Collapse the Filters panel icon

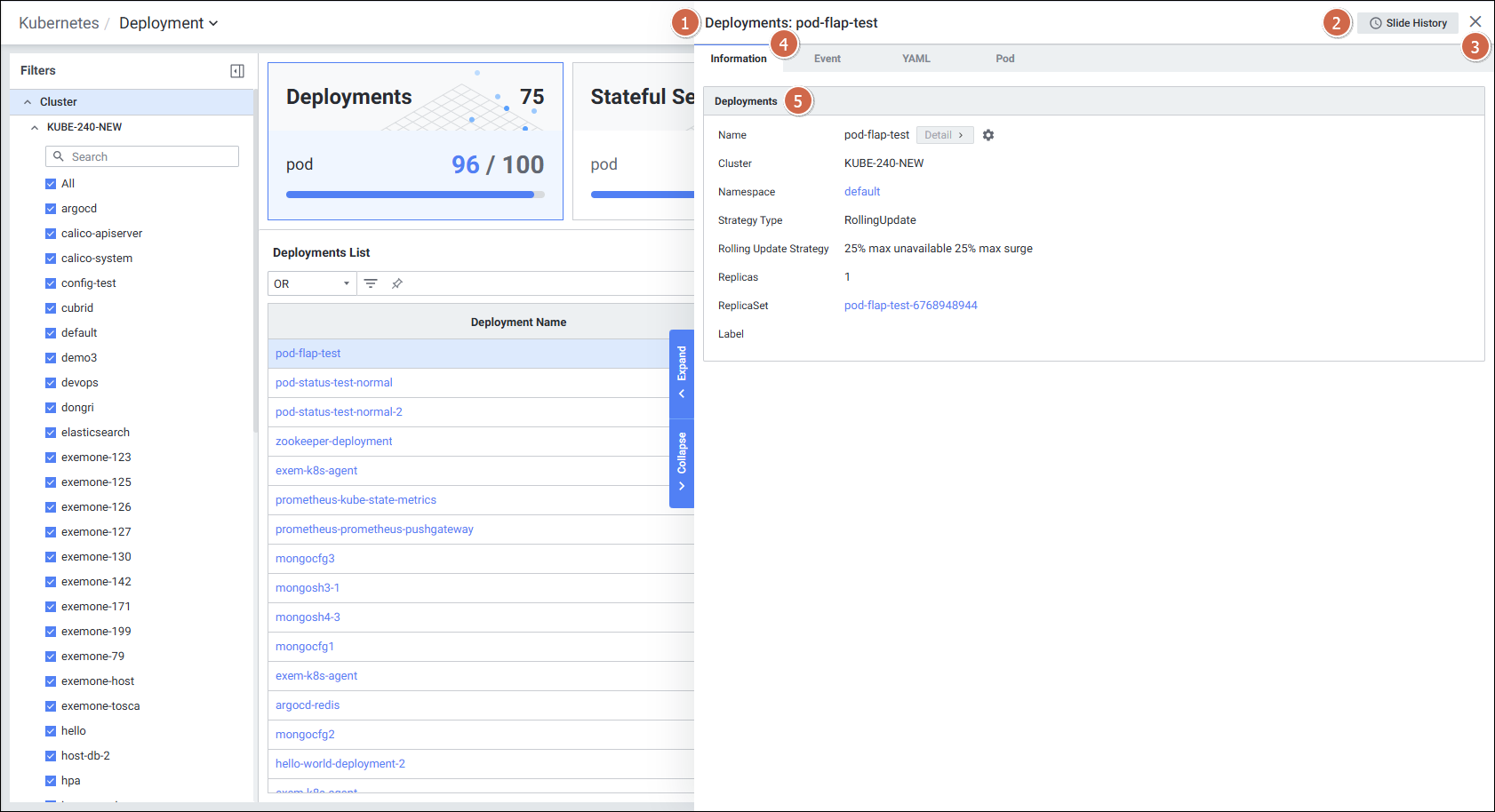tap(237, 71)
